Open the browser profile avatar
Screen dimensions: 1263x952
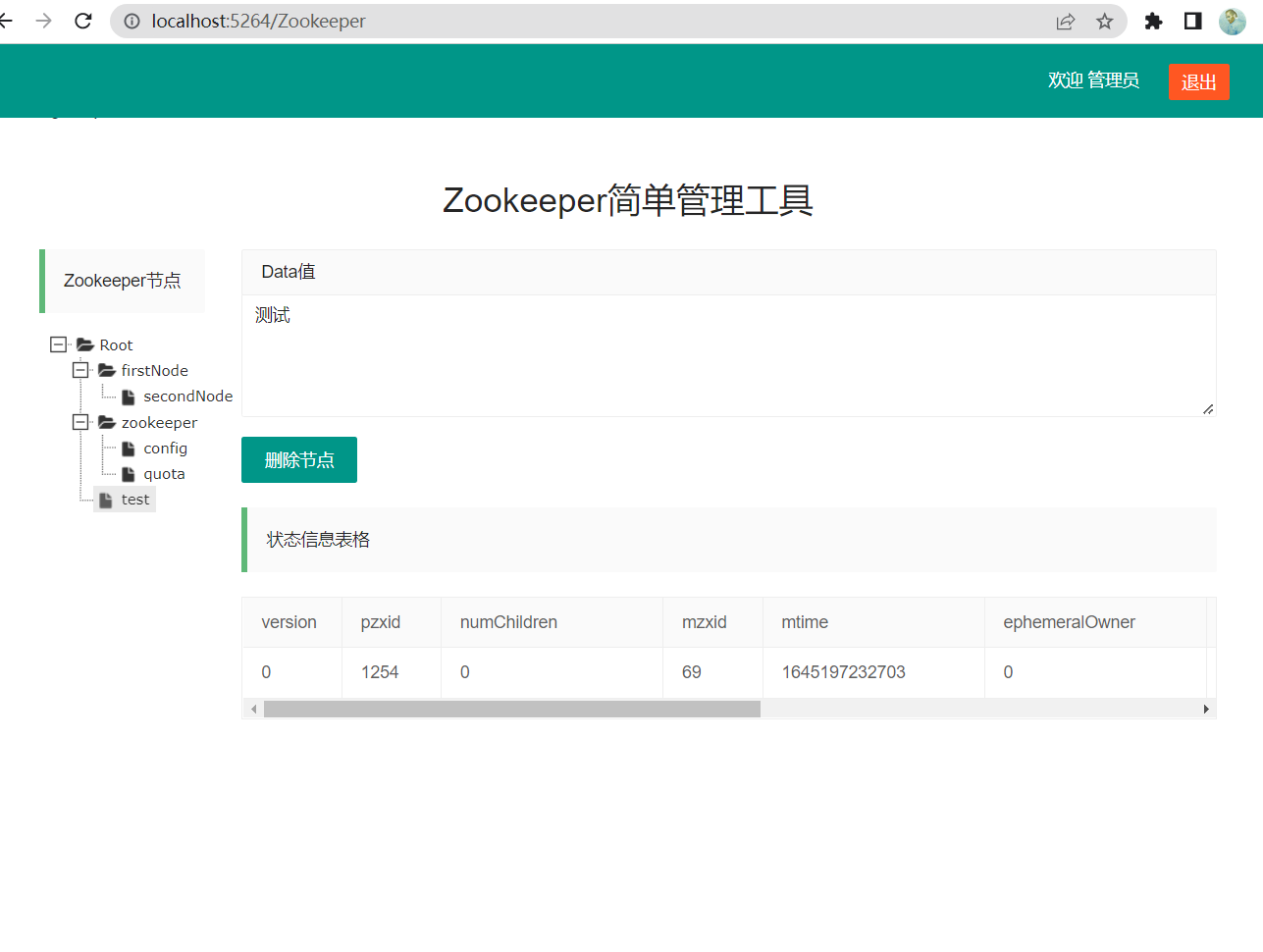[1233, 21]
